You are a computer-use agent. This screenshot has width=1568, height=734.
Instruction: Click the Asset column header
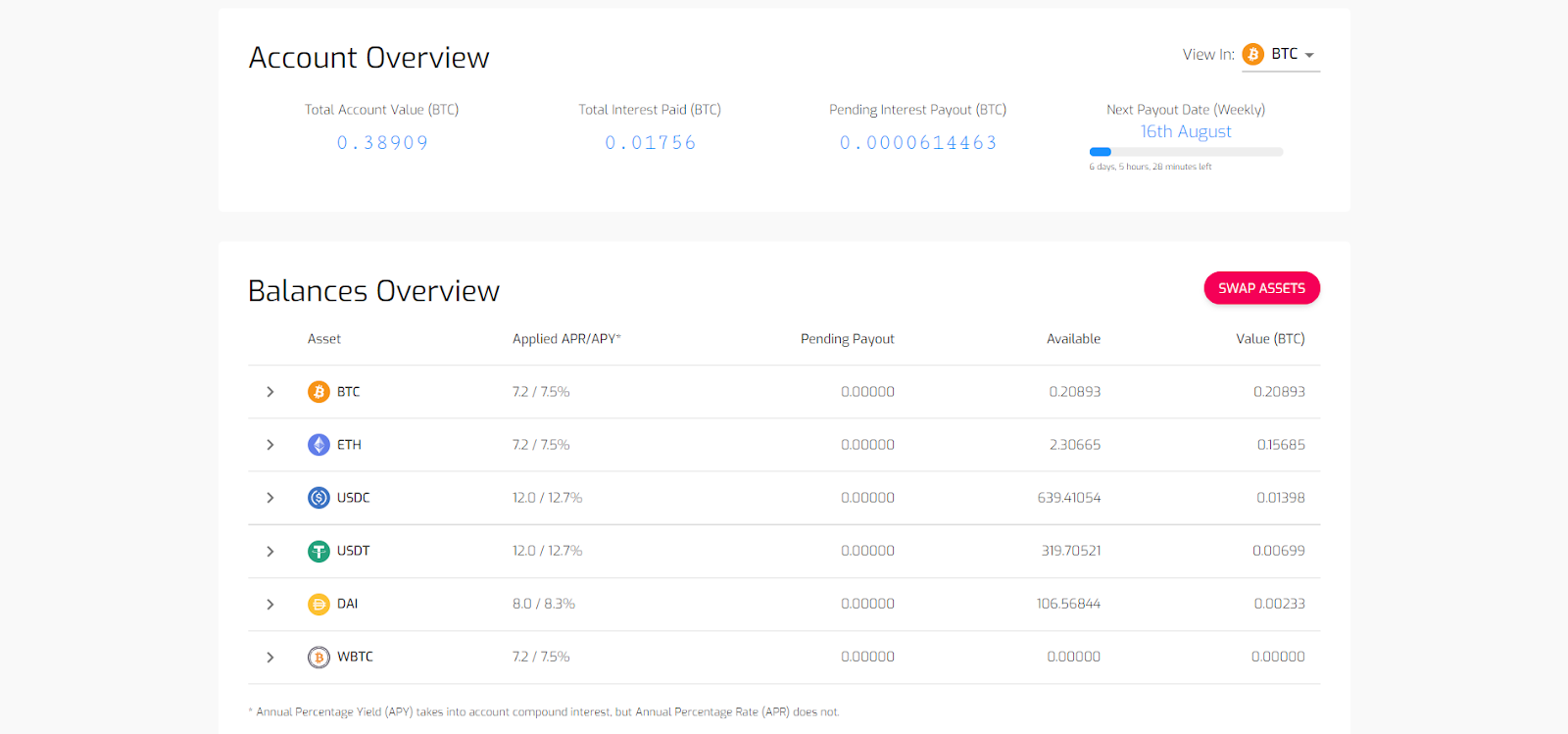click(x=324, y=339)
